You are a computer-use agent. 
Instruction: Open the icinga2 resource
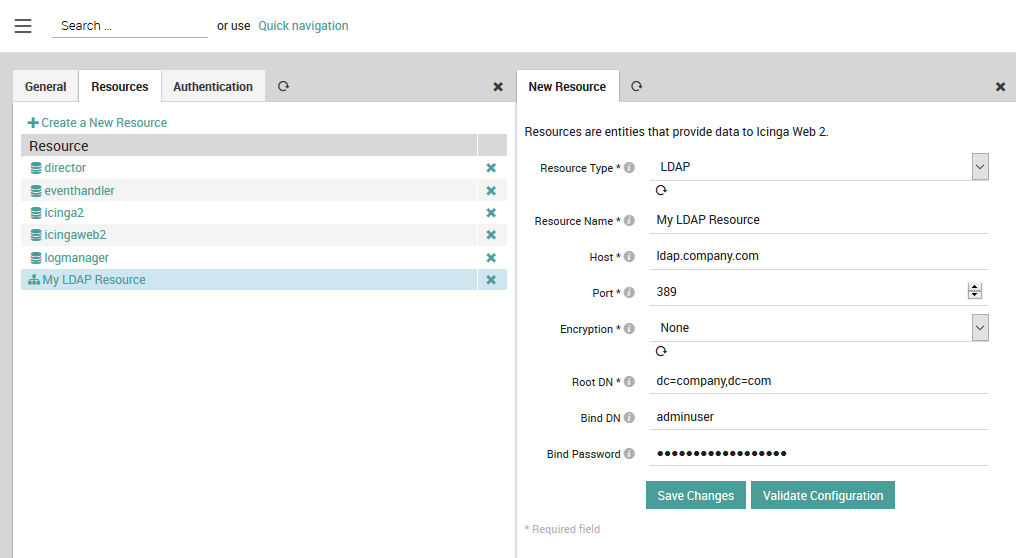64,213
